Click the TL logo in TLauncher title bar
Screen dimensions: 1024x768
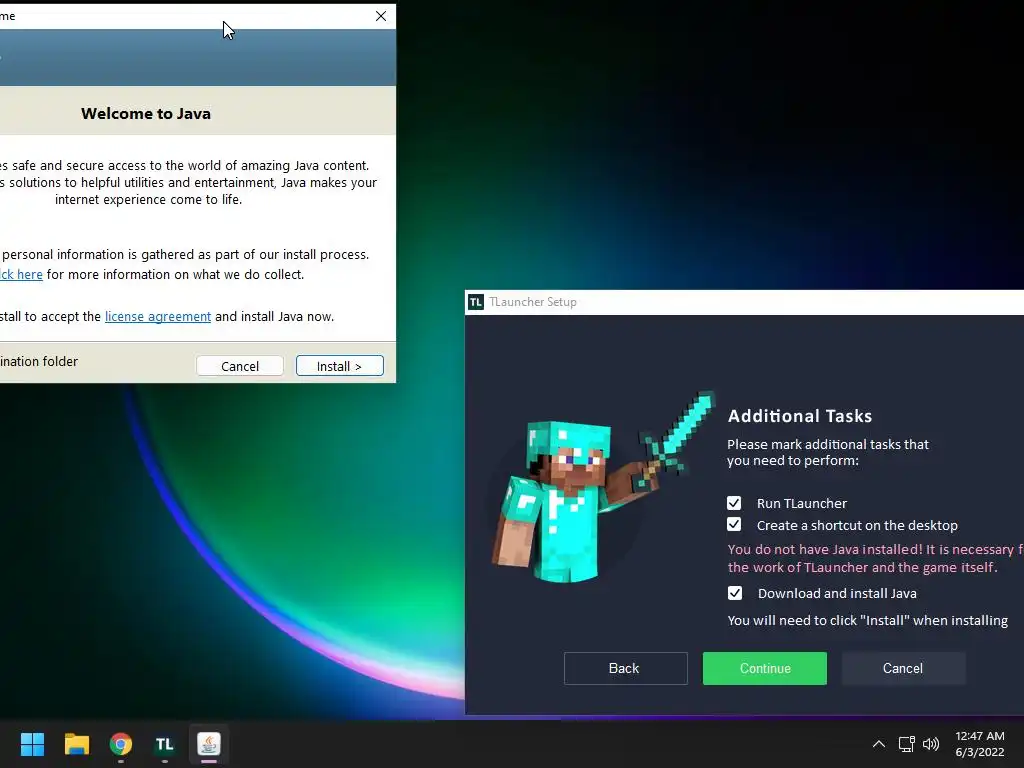click(x=476, y=302)
